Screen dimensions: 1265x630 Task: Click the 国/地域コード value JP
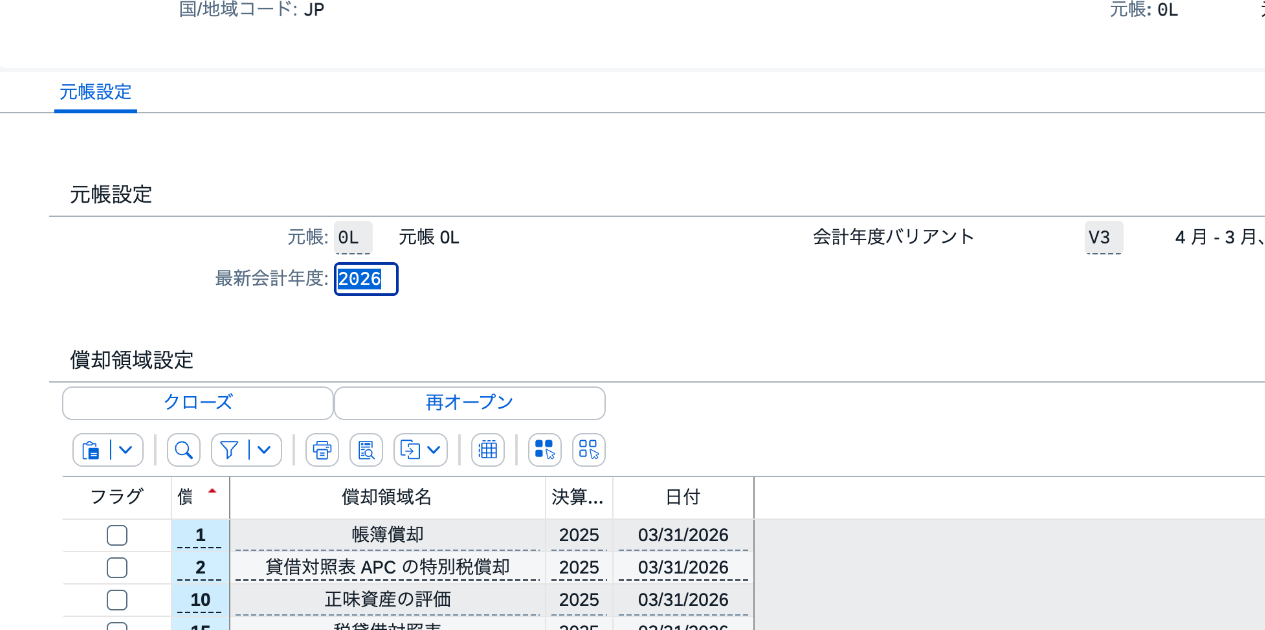click(314, 10)
